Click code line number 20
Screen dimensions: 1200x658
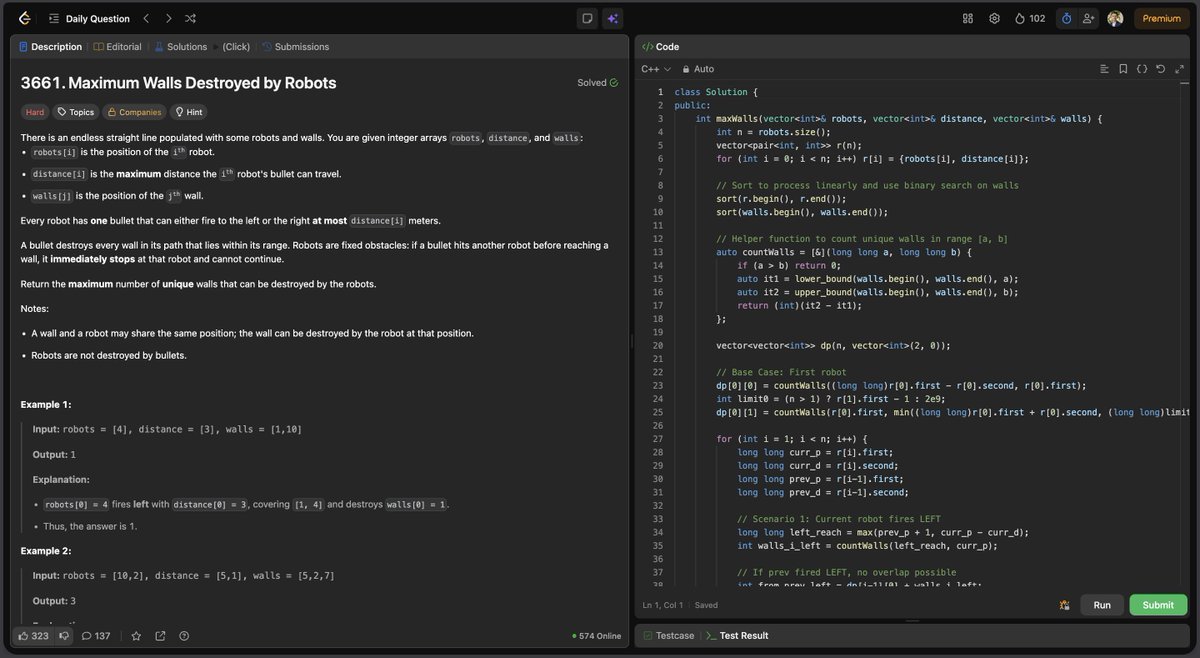pyautogui.click(x=658, y=345)
